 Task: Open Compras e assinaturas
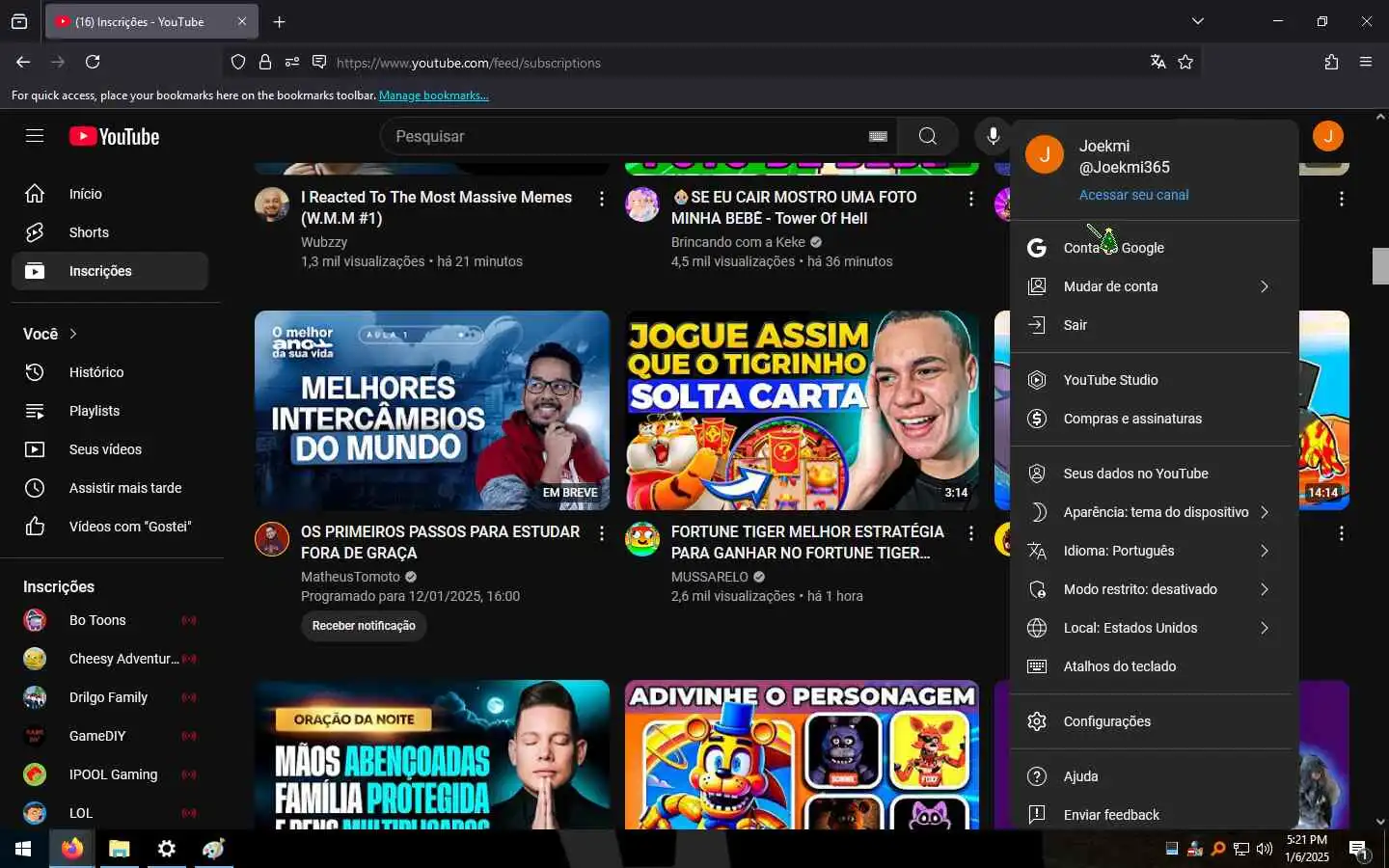[1150, 419]
